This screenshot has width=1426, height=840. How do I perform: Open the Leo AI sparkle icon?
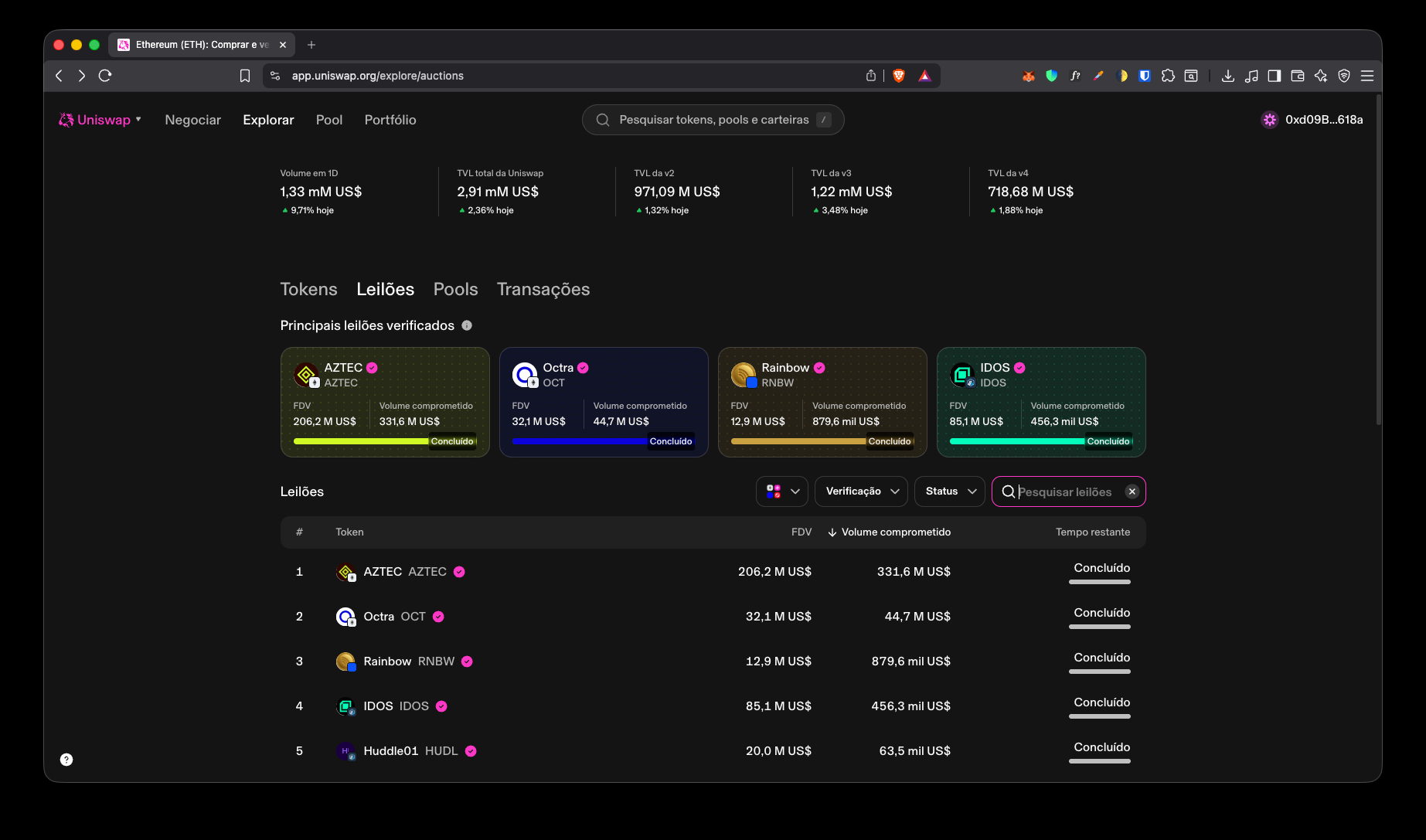(1321, 76)
